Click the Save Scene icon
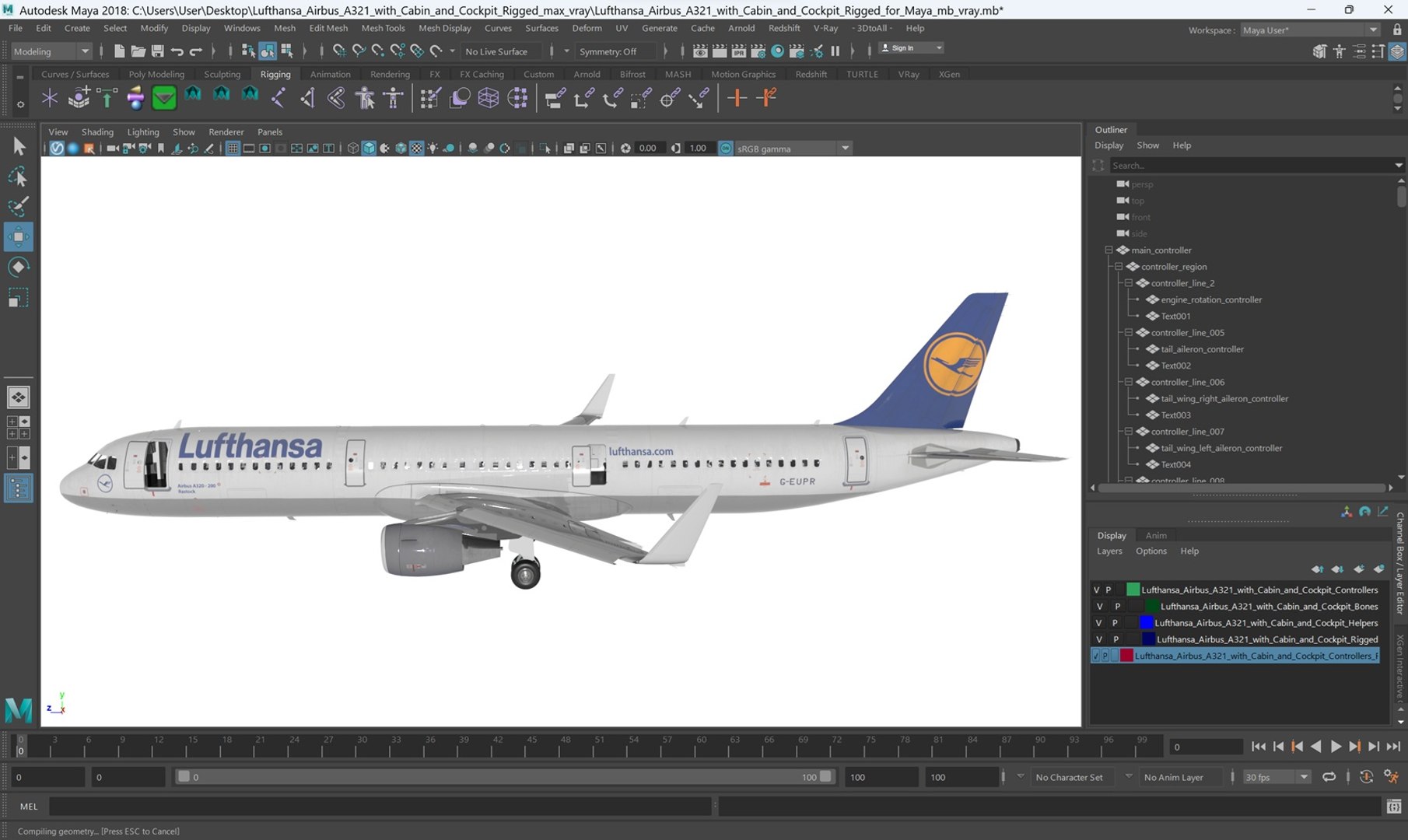This screenshot has width=1408, height=840. pos(157,51)
